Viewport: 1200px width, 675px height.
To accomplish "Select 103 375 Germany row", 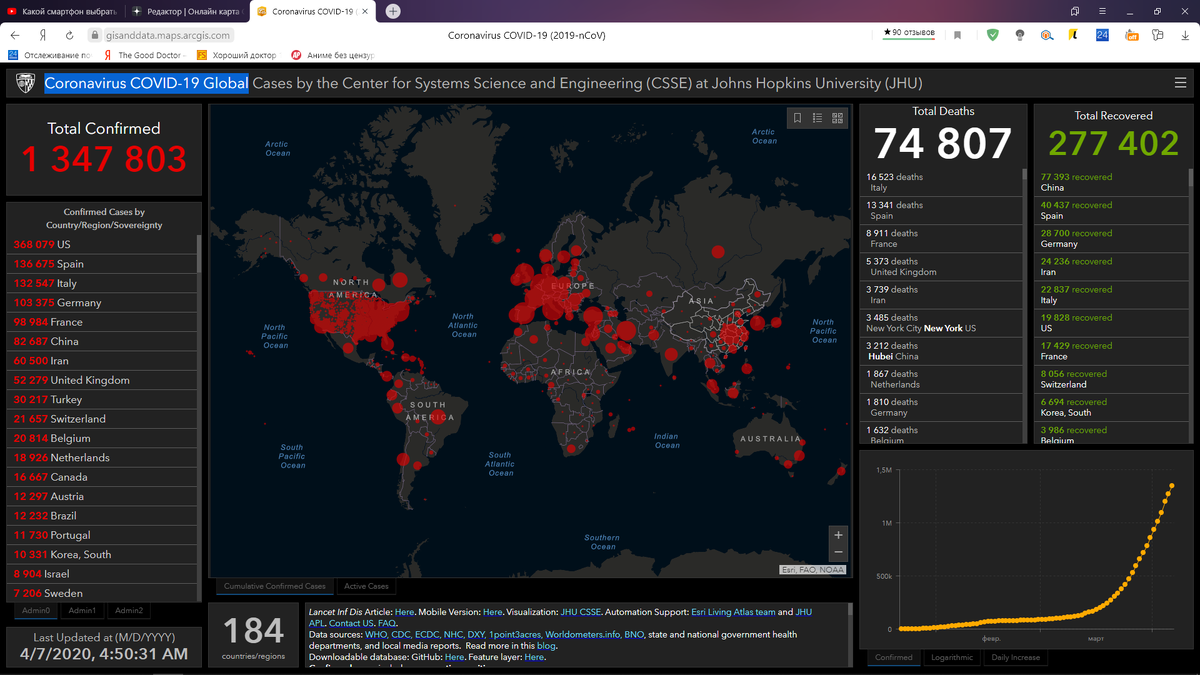I will pyautogui.click(x=101, y=303).
